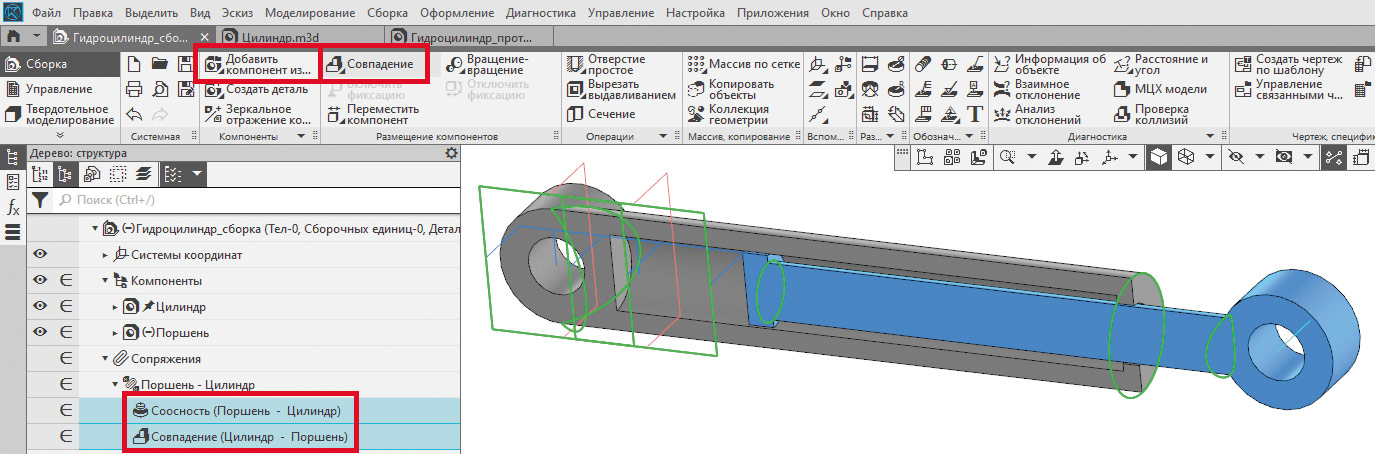Image resolution: width=1375 pixels, height=454 pixels.
Task: Click the Сечение operation
Action: 601,114
